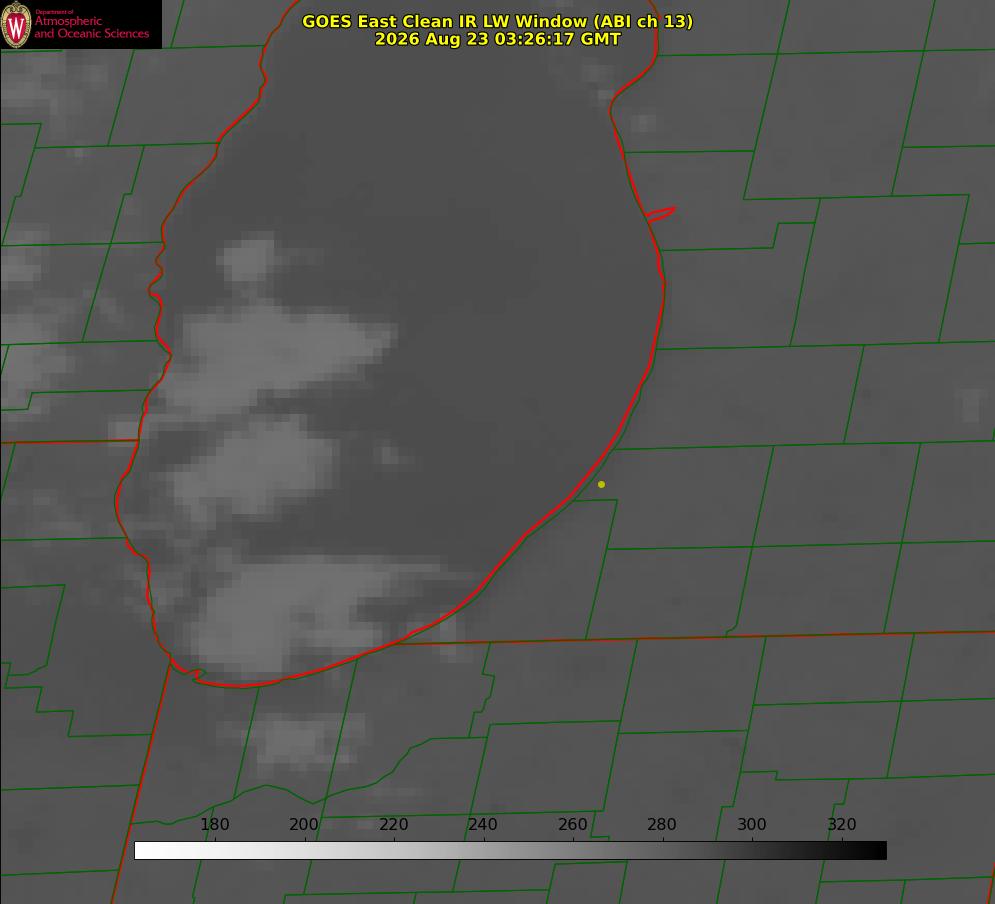Click the GOES East Clean IR title
This screenshot has width=995, height=904.
point(497,21)
